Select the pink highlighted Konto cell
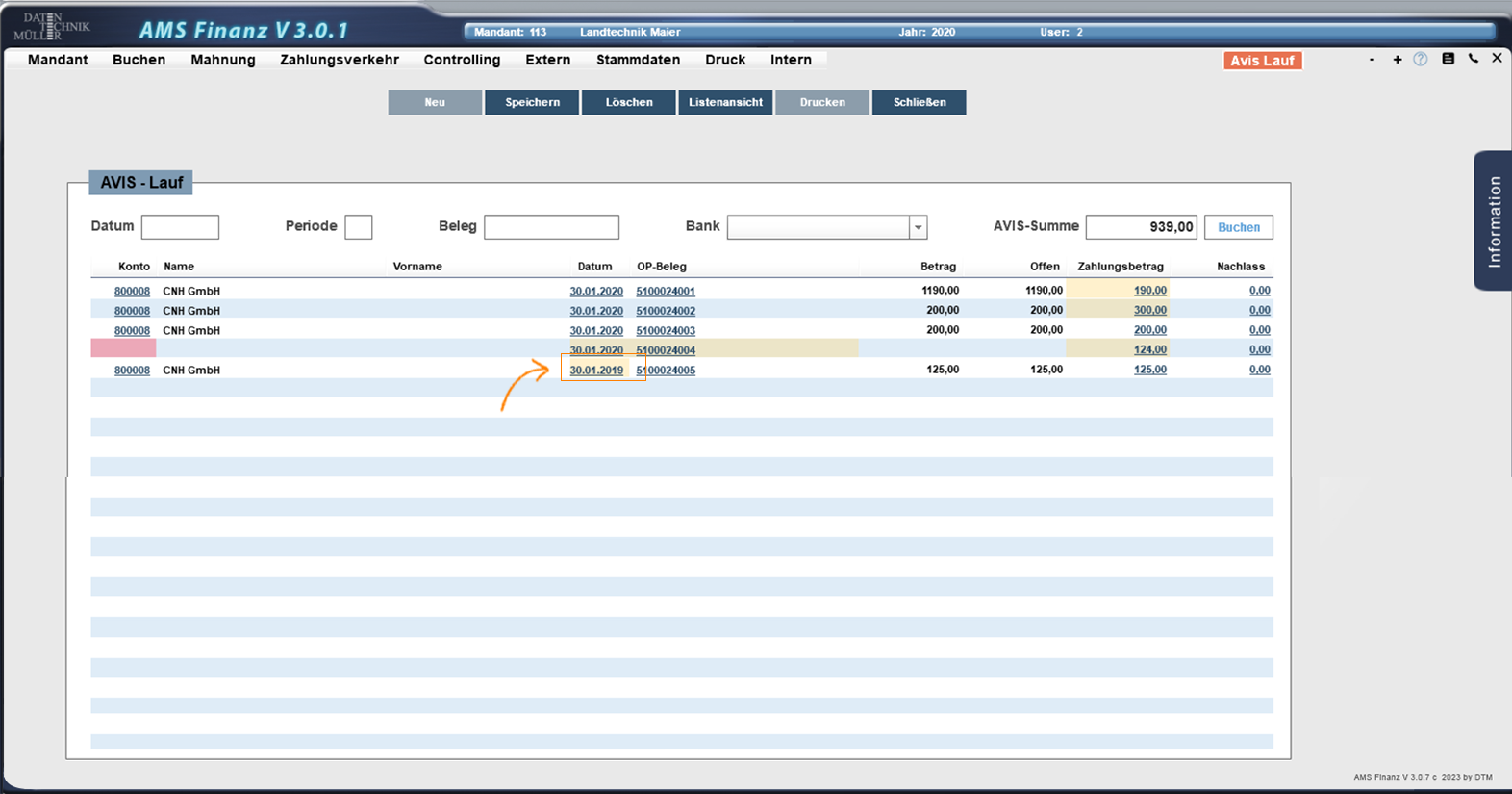This screenshot has height=794, width=1512. point(123,349)
